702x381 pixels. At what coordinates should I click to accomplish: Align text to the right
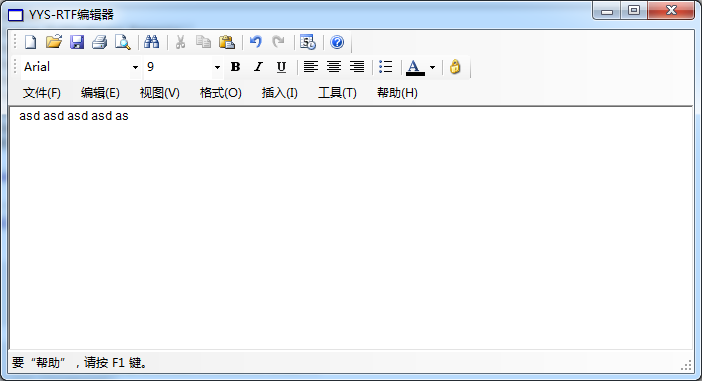[x=357, y=67]
